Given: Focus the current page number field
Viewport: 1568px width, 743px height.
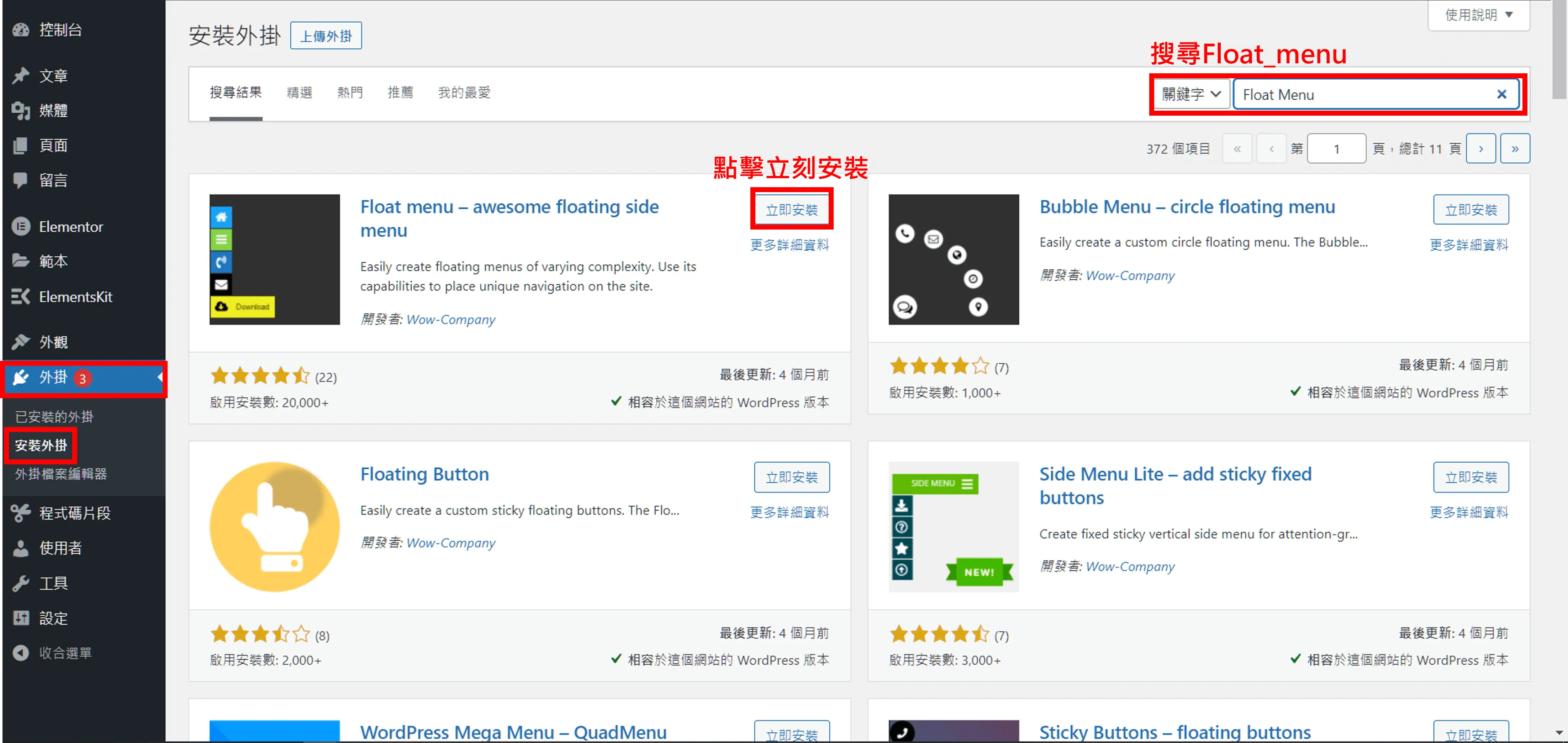Looking at the screenshot, I should coord(1337,149).
